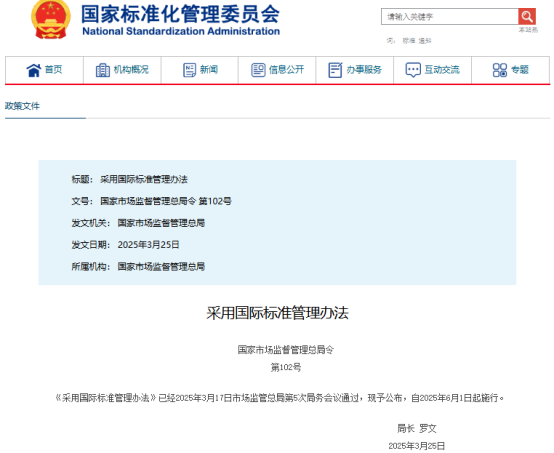Select the 发文日期 value 2025年3月25日
The image size is (554, 453).
tap(148, 245)
